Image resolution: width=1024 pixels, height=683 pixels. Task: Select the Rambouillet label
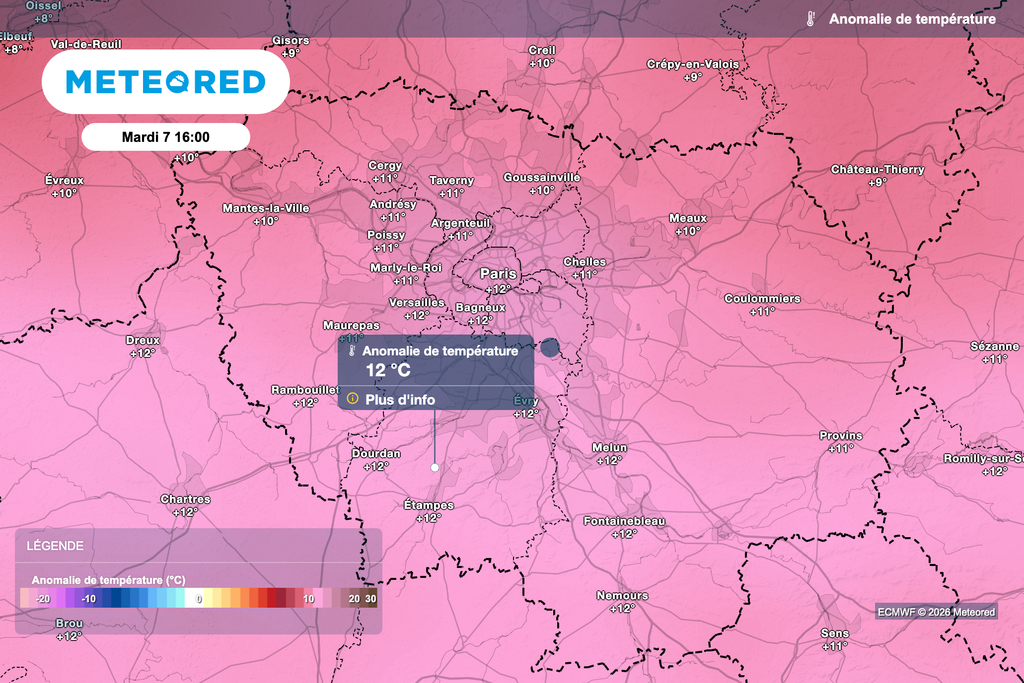(x=305, y=390)
